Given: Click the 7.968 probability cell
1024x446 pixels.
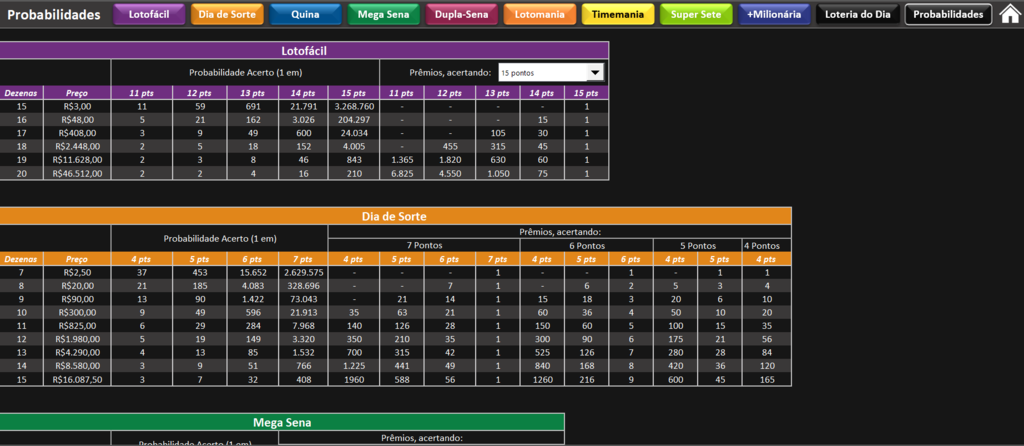Looking at the screenshot, I should tap(304, 325).
